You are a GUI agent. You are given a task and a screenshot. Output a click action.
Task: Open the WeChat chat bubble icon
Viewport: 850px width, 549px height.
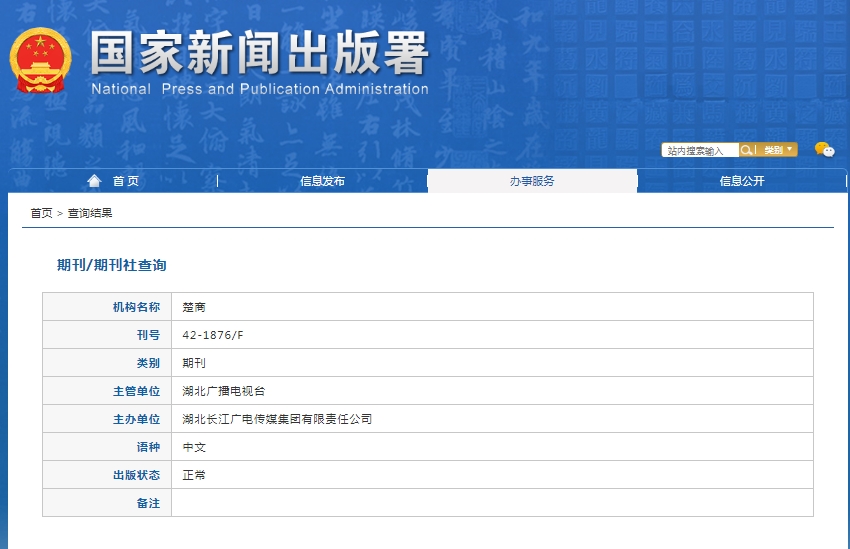pyautogui.click(x=824, y=150)
